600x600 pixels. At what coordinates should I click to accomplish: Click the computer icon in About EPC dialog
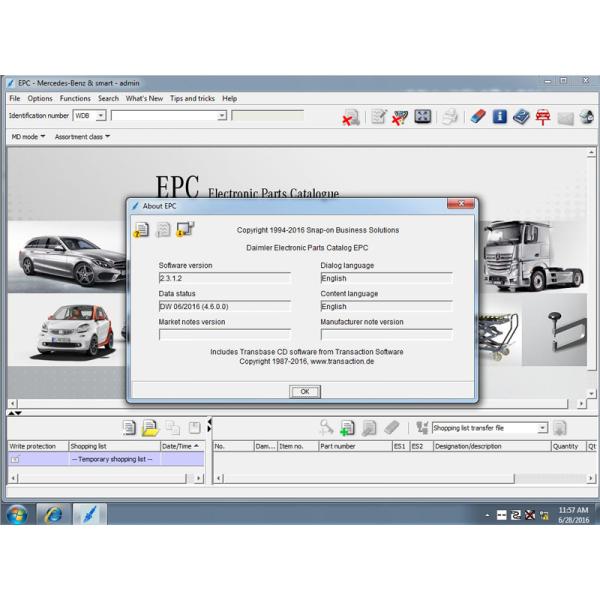[185, 230]
